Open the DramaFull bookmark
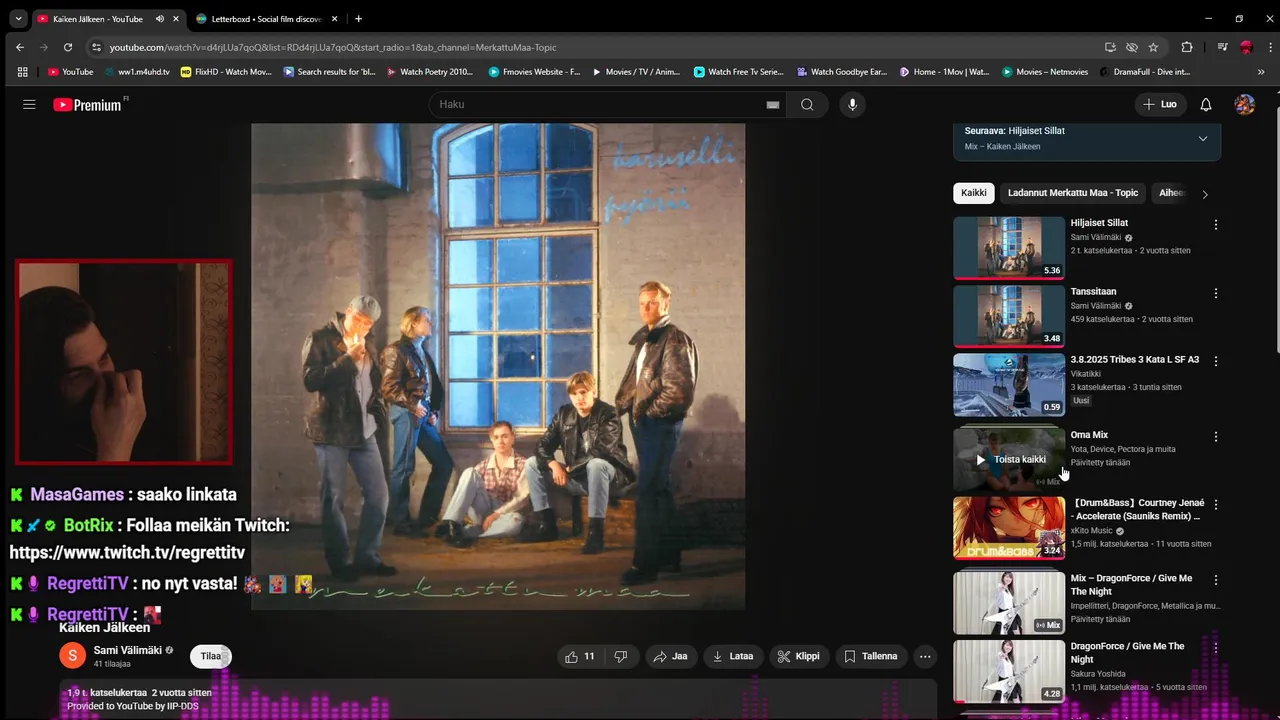Screen dimensions: 1280x720 click(x=1145, y=72)
